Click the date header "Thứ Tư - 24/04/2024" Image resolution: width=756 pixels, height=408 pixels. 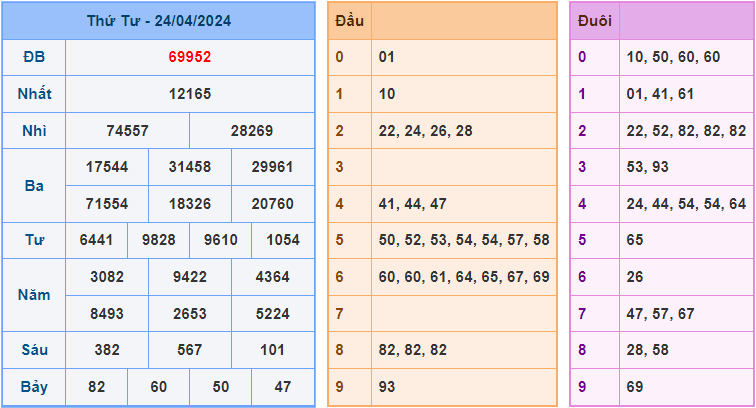tap(159, 21)
